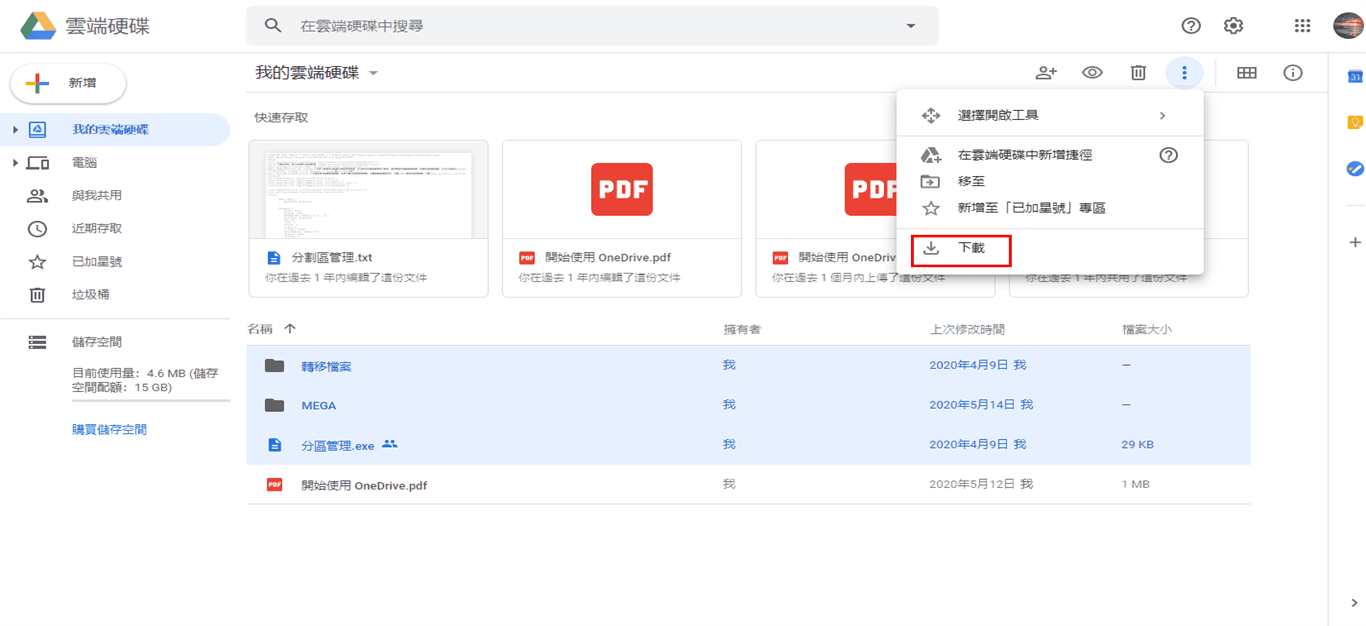Image resolution: width=1366 pixels, height=626 pixels.
Task: Click the three-dot more actions icon
Action: click(x=1184, y=73)
